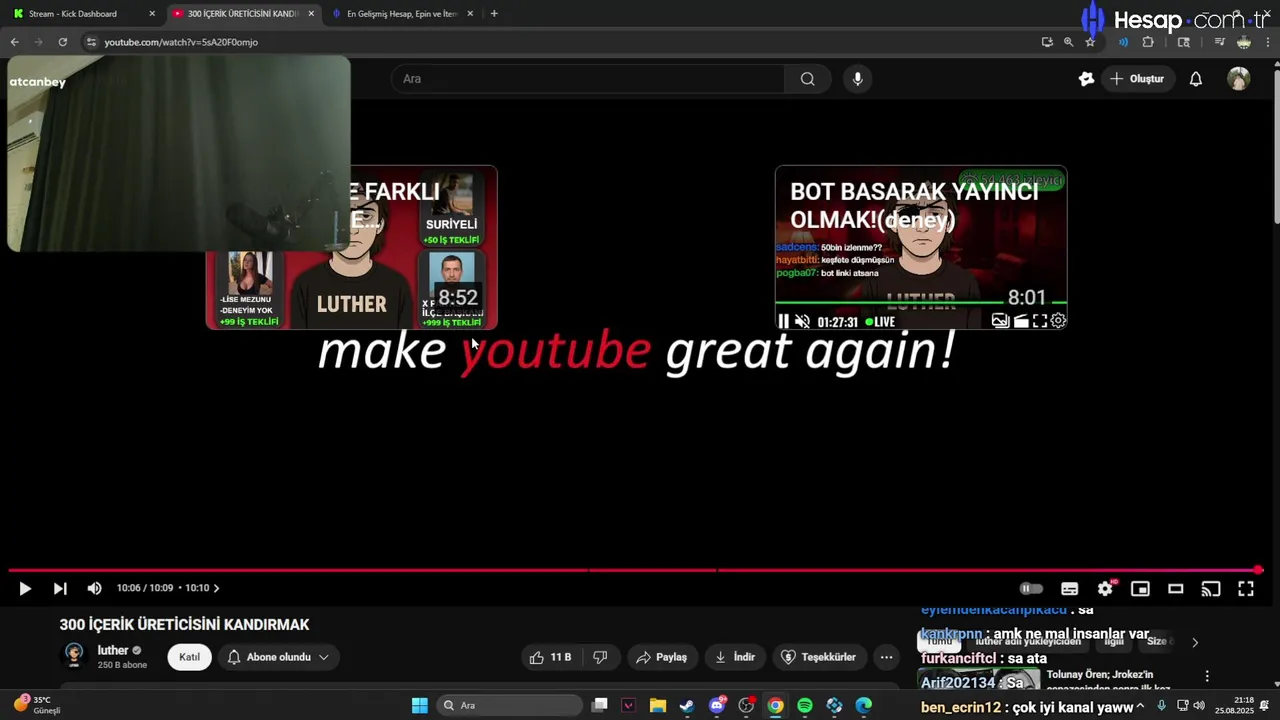Open end-screen video 'BOT BASARAK YAYINCI OLMAK'
Image resolution: width=1280 pixels, height=720 pixels.
(x=921, y=247)
